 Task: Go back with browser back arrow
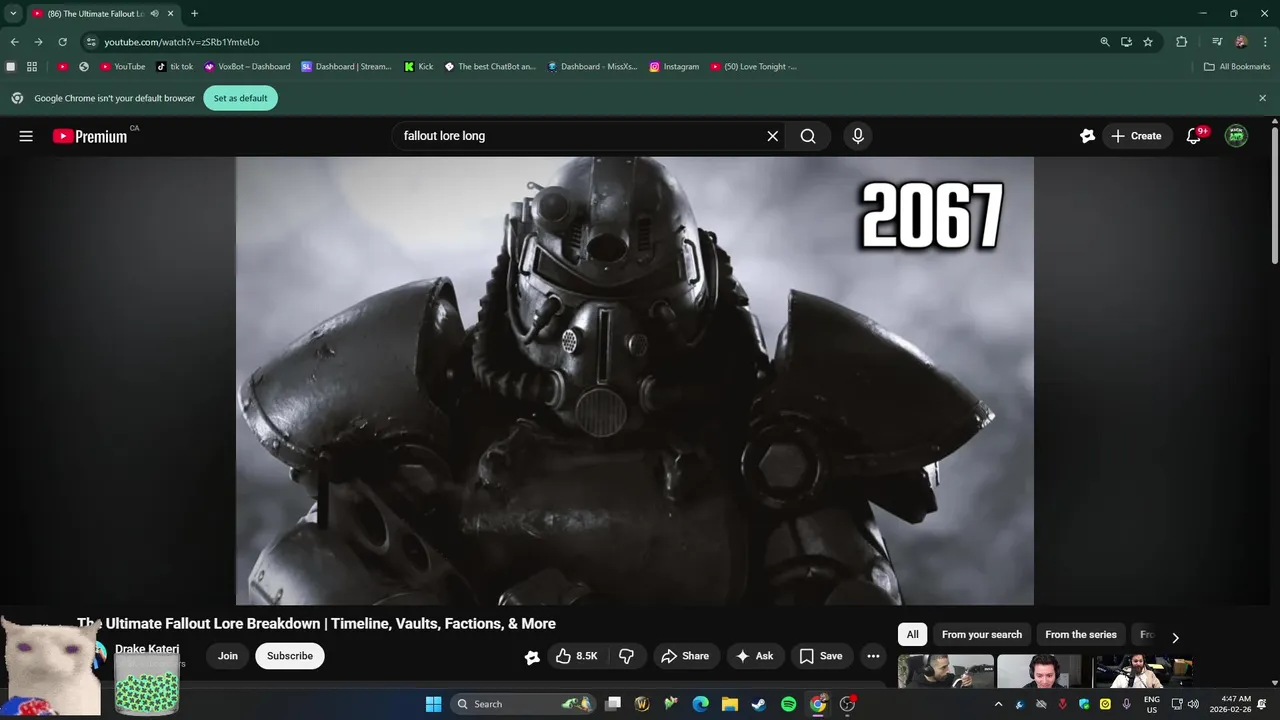click(14, 42)
